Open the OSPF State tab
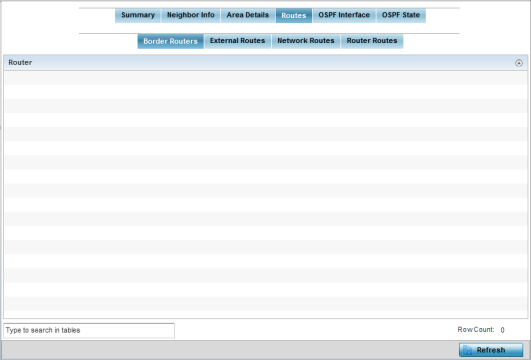Viewport: 531px width, 360px height. coord(401,16)
